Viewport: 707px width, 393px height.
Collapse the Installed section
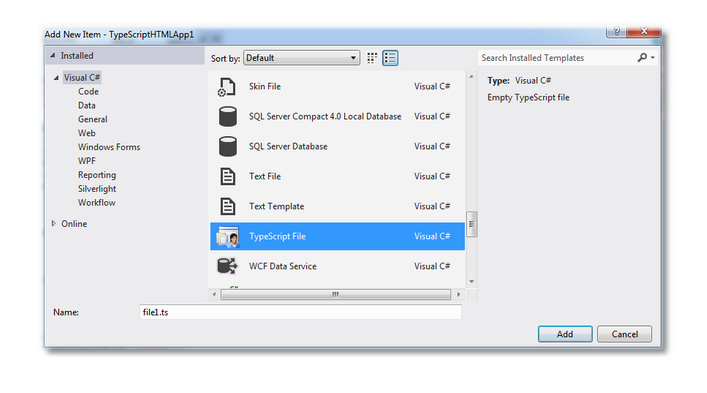pos(53,55)
